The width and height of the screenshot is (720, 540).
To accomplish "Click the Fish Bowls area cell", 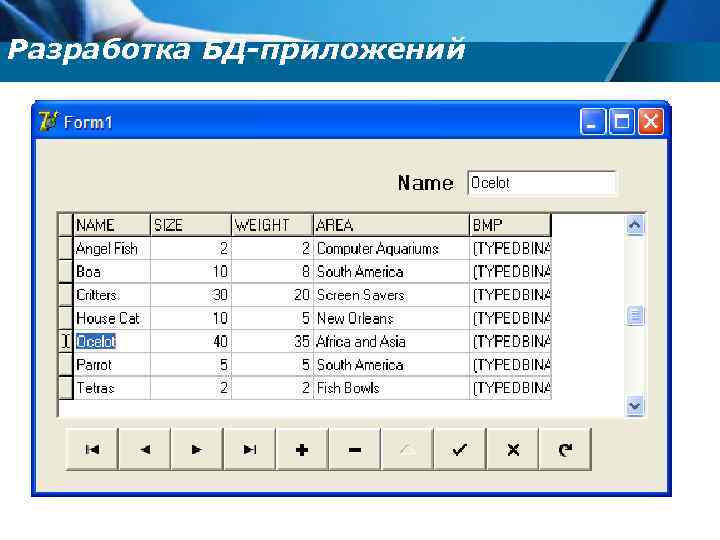I will click(392, 388).
